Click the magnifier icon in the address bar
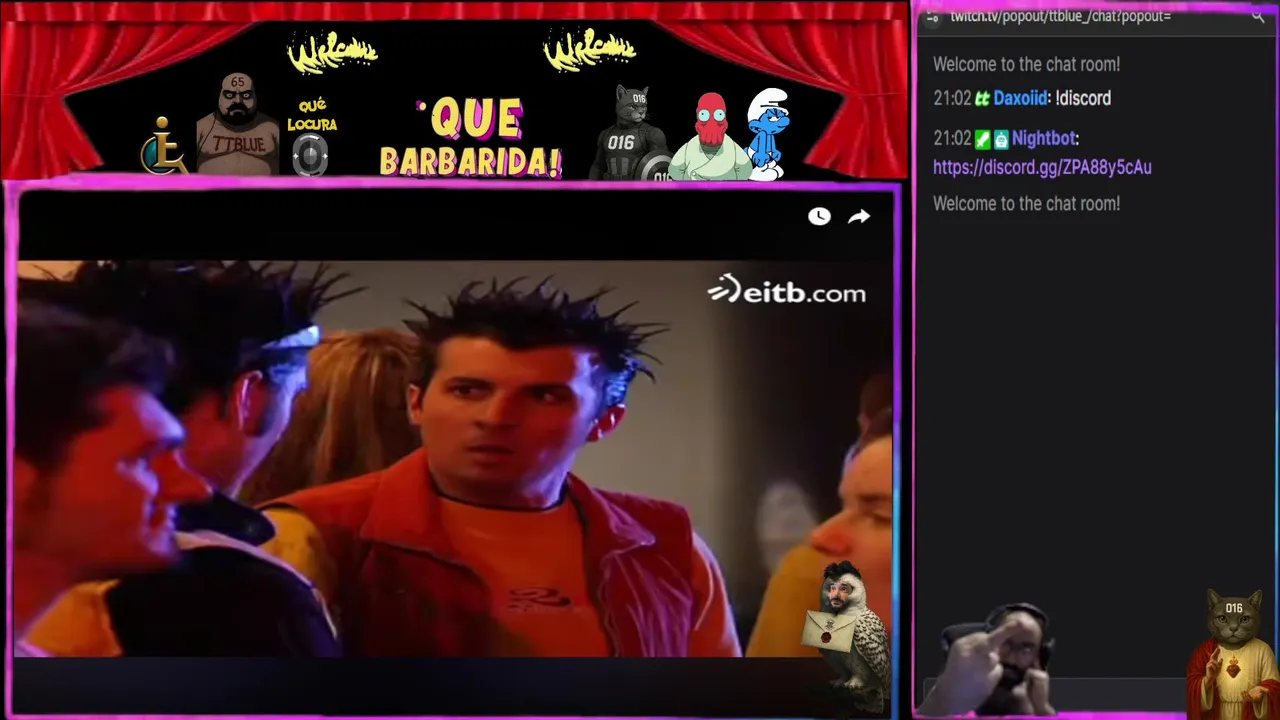 tap(1258, 16)
